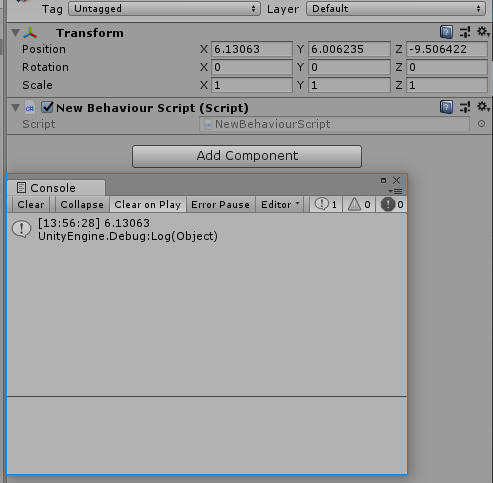
Task: Click the Add Component button
Action: 247,156
